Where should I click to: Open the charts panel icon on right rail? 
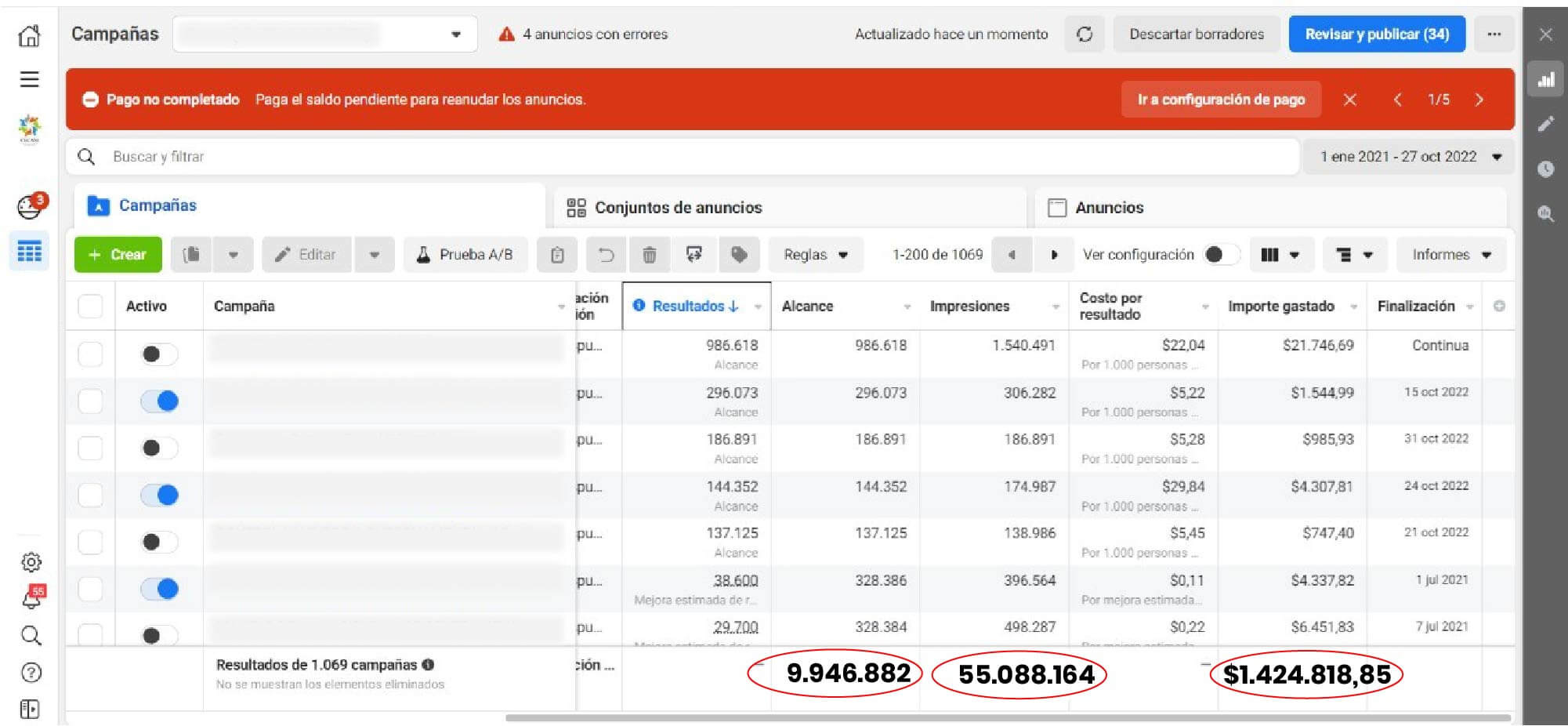[1545, 80]
